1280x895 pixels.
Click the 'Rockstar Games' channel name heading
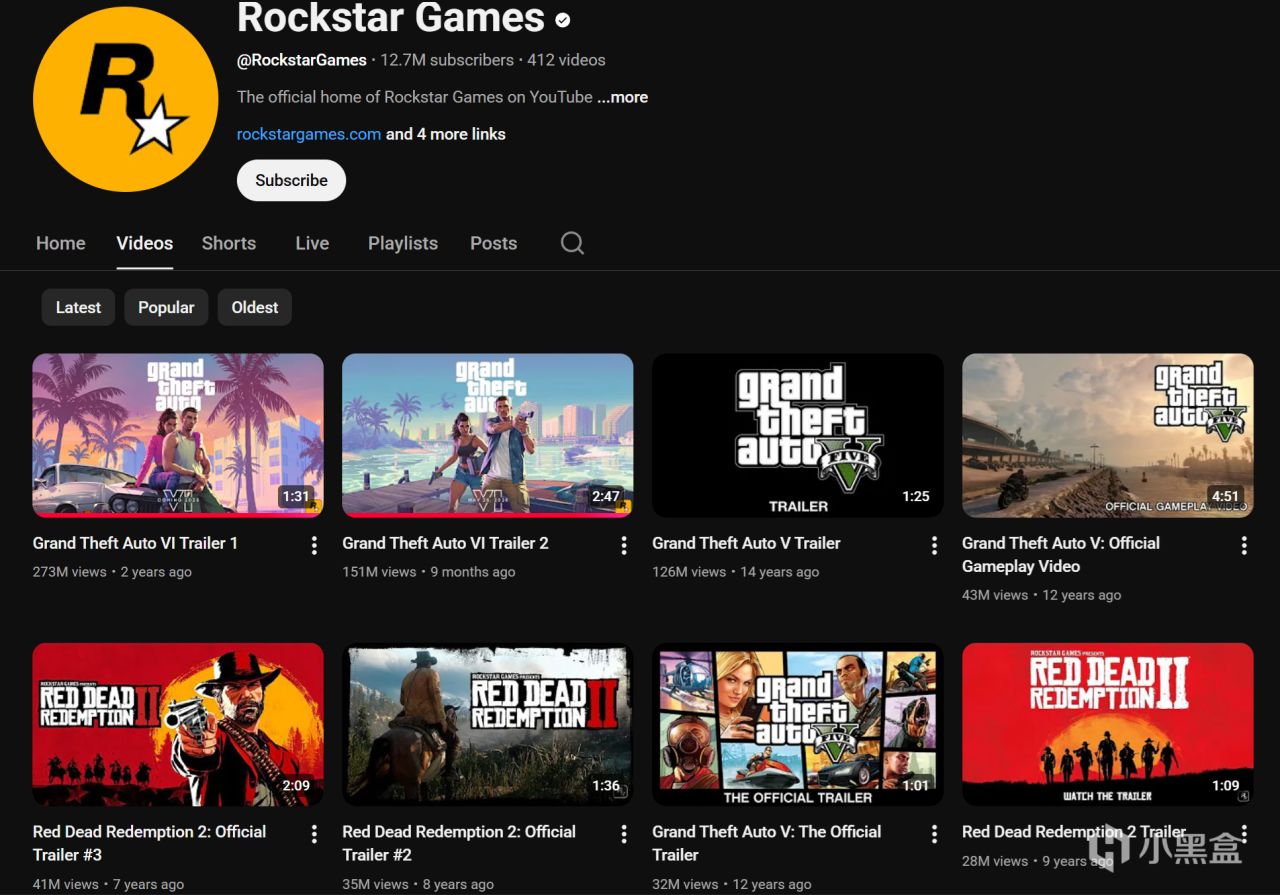click(x=391, y=18)
